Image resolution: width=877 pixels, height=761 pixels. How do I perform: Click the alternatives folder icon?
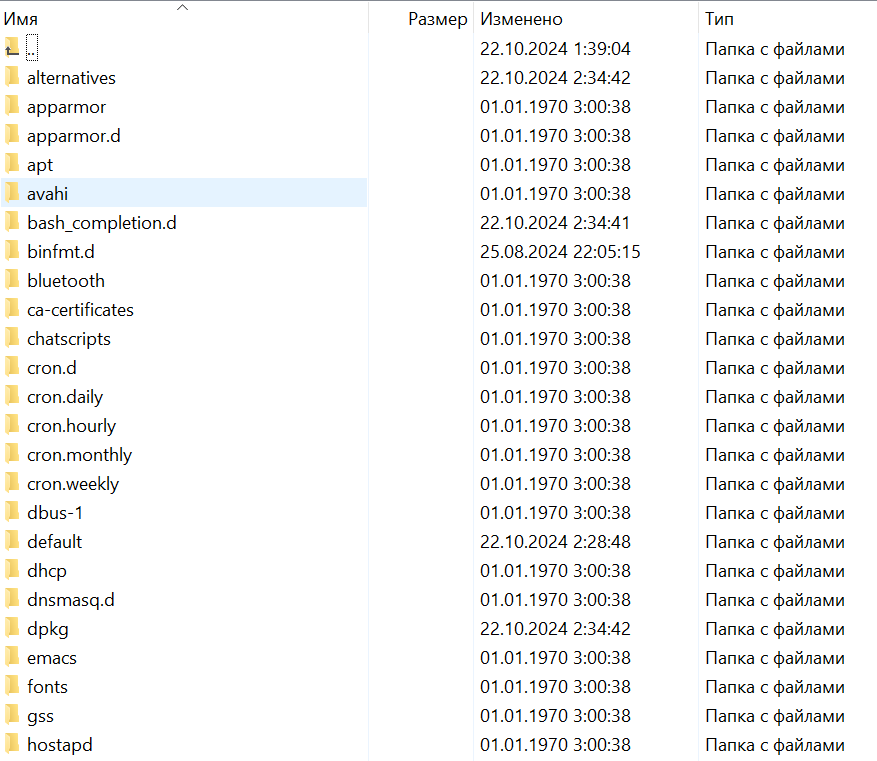coord(12,77)
